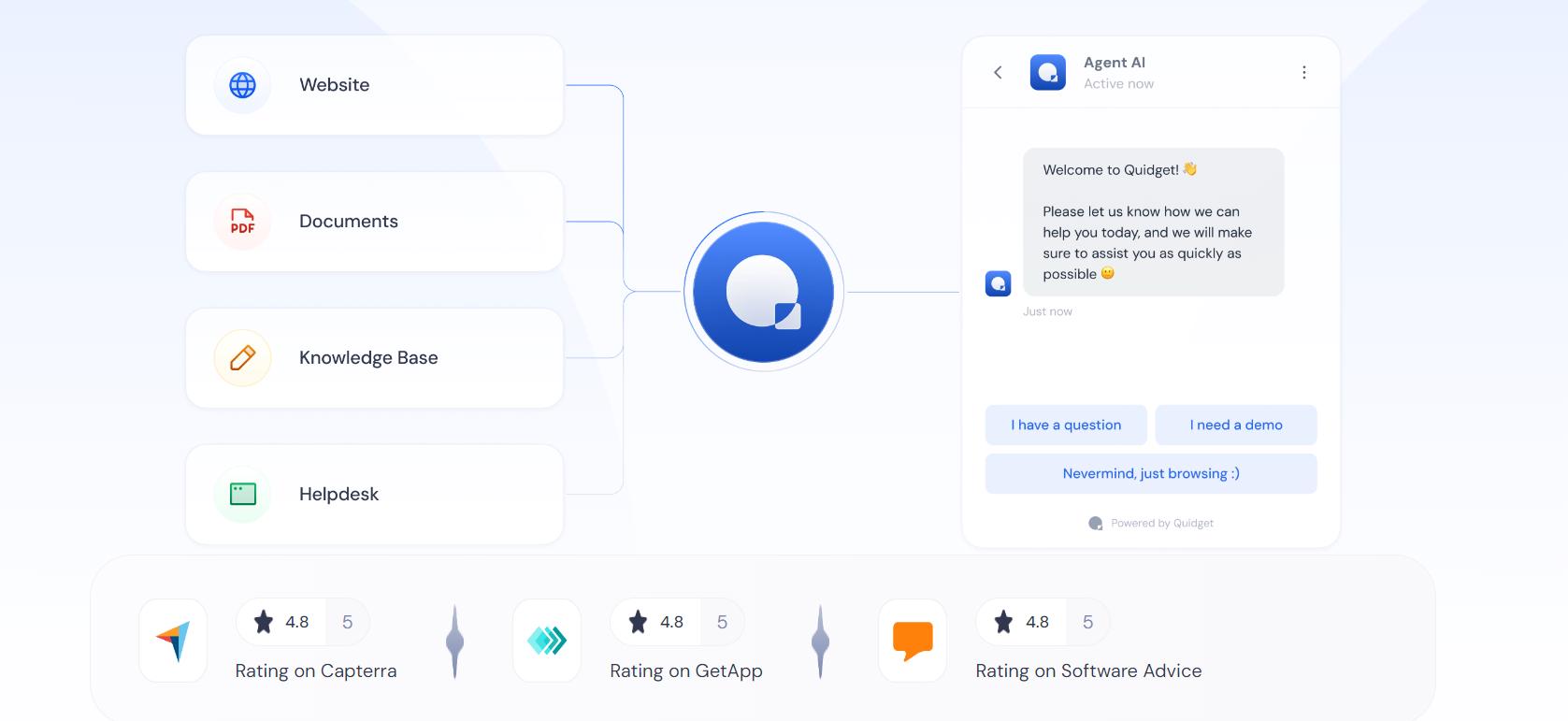
Task: Open the three-dot chat options menu
Action: (1303, 72)
